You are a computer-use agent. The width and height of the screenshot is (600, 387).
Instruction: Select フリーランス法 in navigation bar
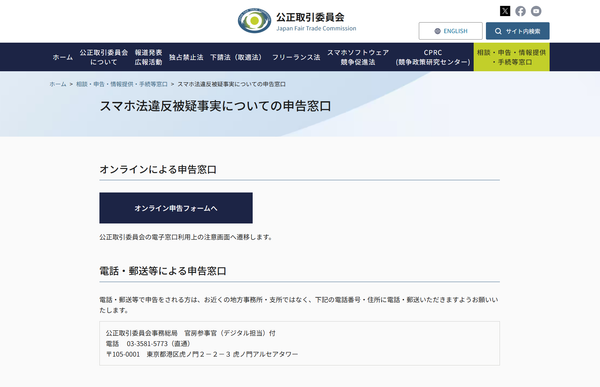coord(296,57)
